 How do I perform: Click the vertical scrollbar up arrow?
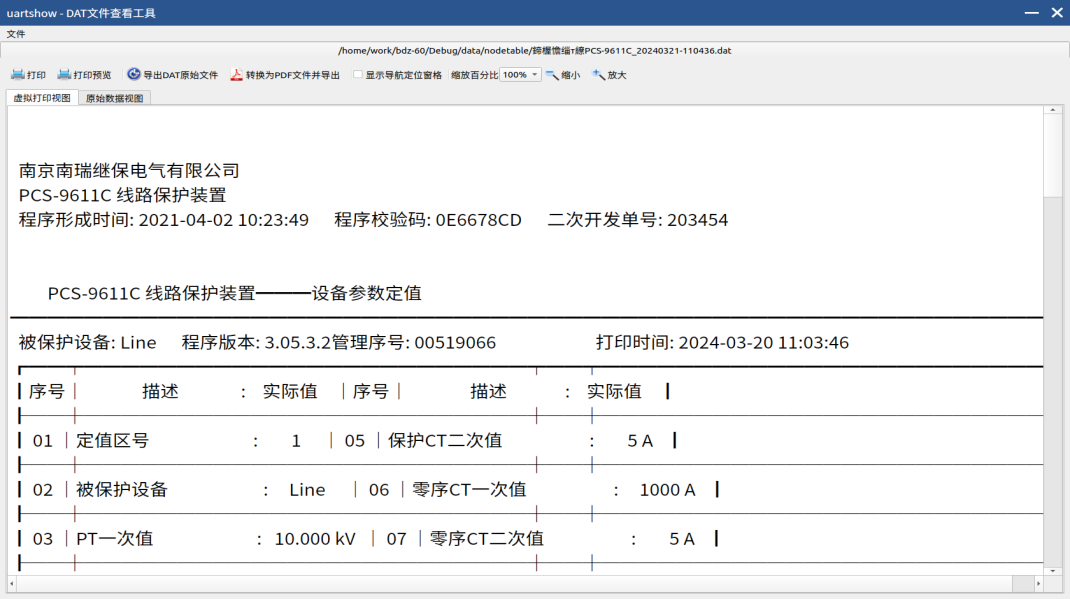pos(1052,111)
